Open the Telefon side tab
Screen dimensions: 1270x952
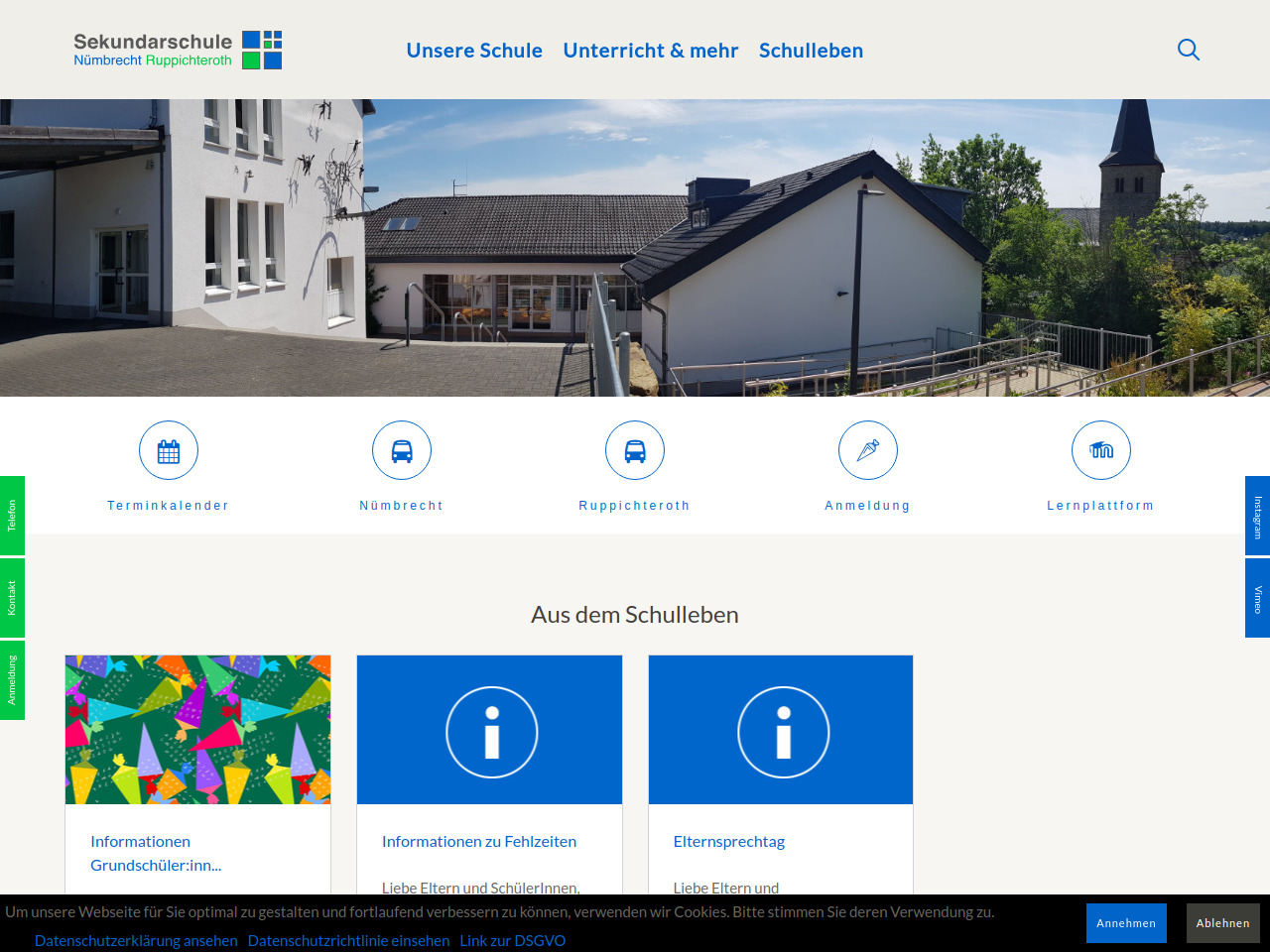[12, 516]
